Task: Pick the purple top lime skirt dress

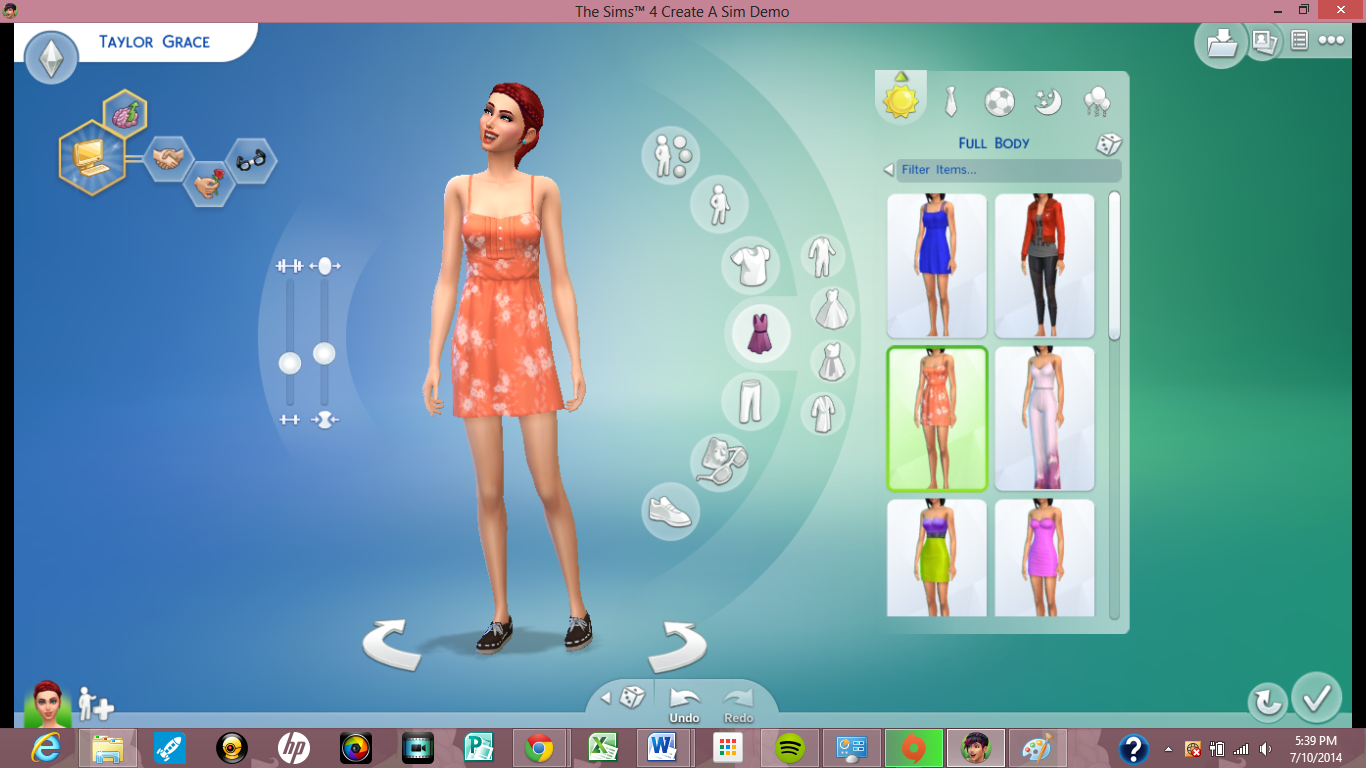Action: click(x=937, y=558)
